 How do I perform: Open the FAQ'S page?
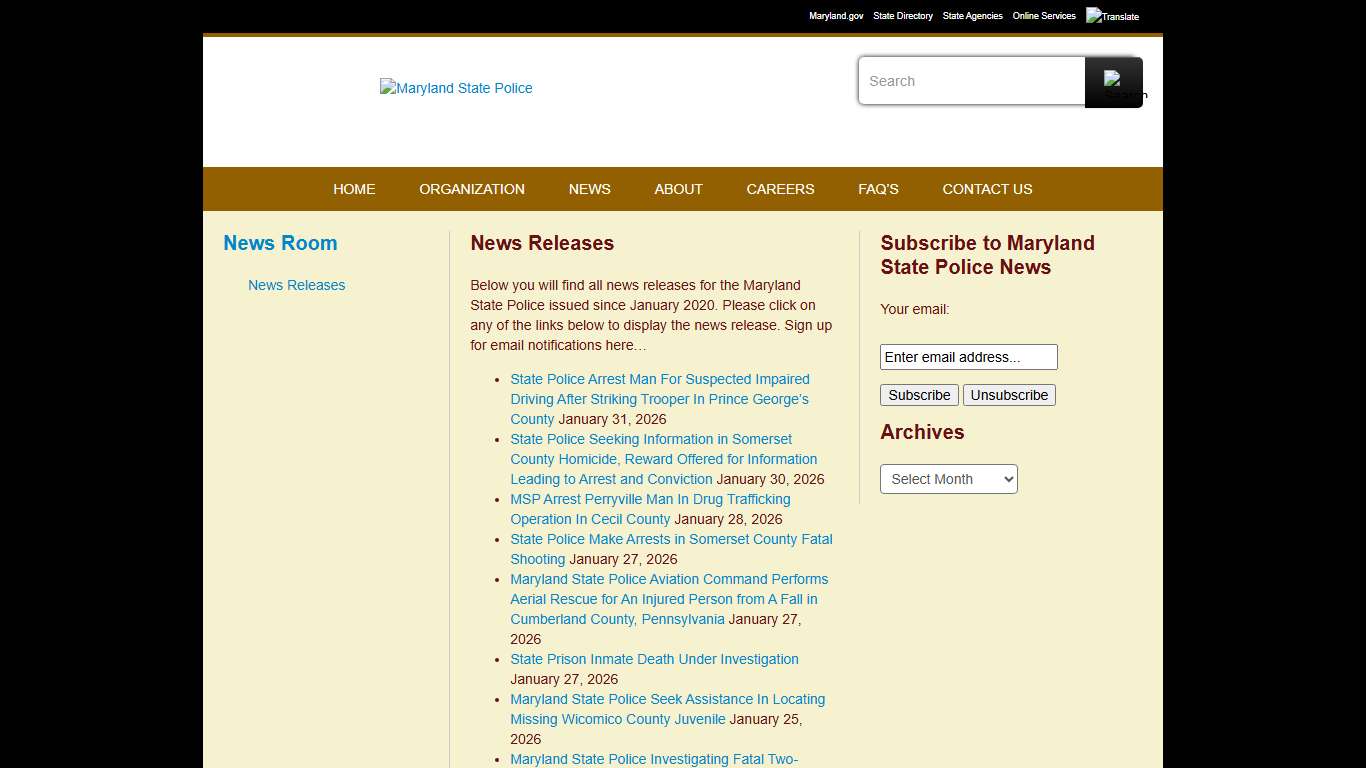(877, 189)
